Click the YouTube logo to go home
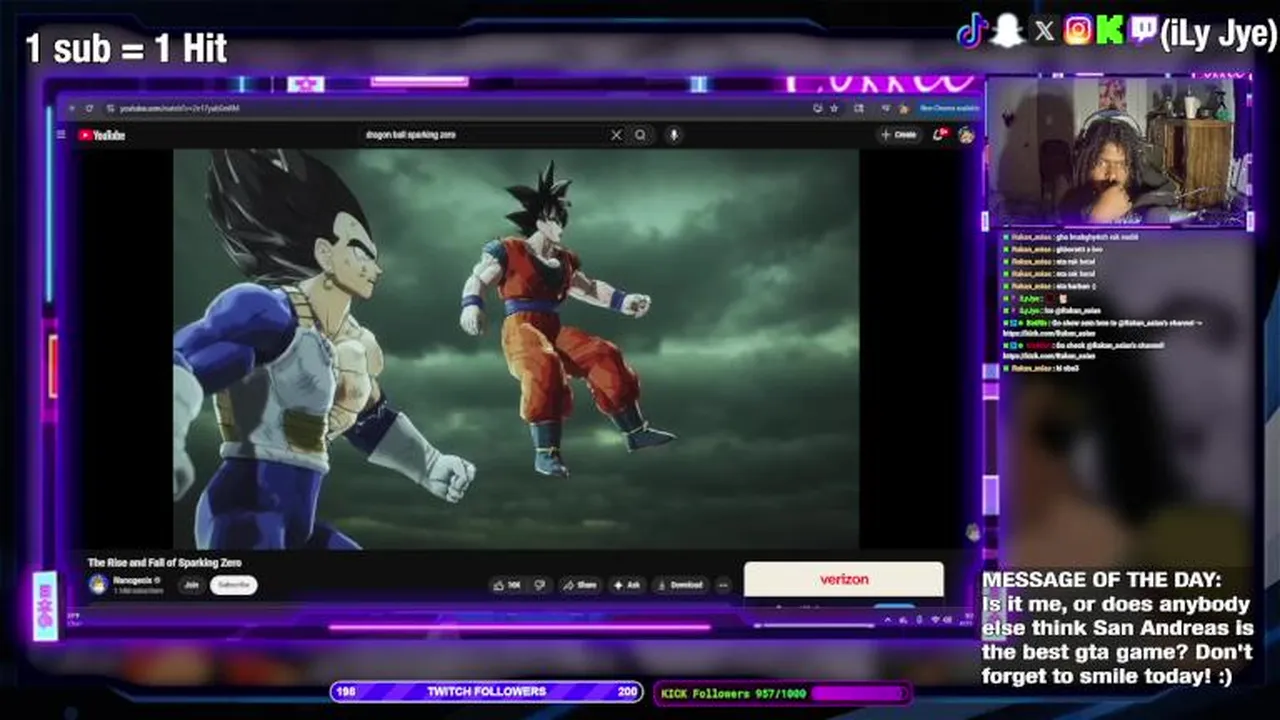The image size is (1280, 720). click(101, 135)
